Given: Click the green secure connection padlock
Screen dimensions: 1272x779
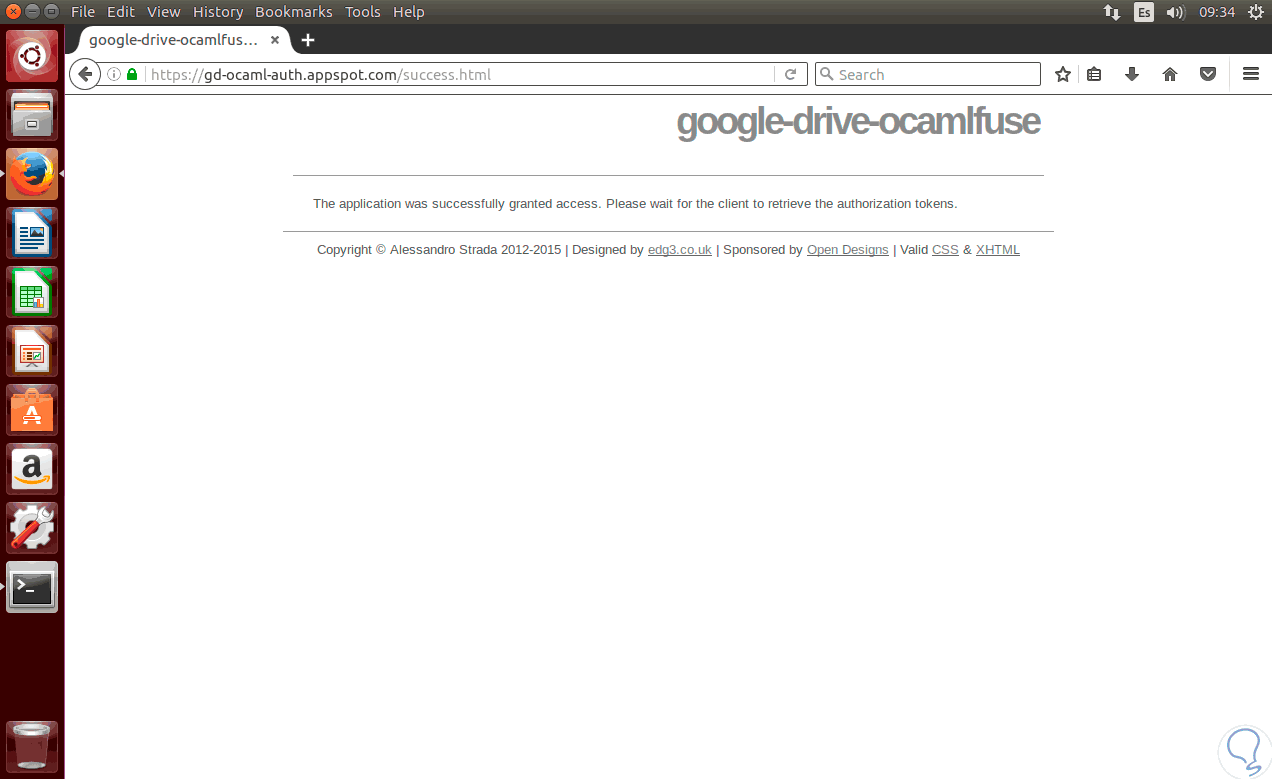Looking at the screenshot, I should click(132, 75).
